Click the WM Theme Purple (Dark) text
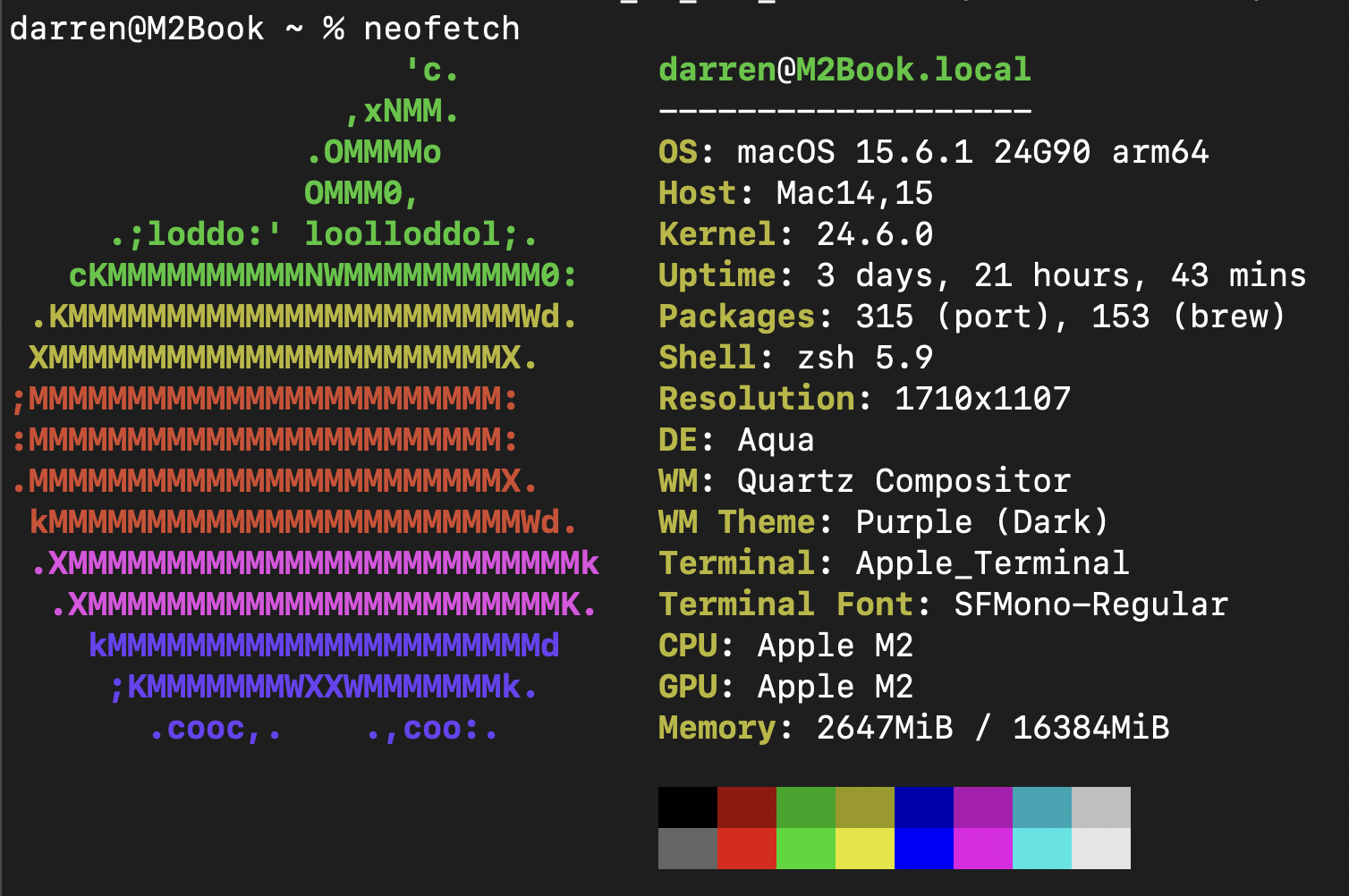The width and height of the screenshot is (1349, 896). click(981, 522)
